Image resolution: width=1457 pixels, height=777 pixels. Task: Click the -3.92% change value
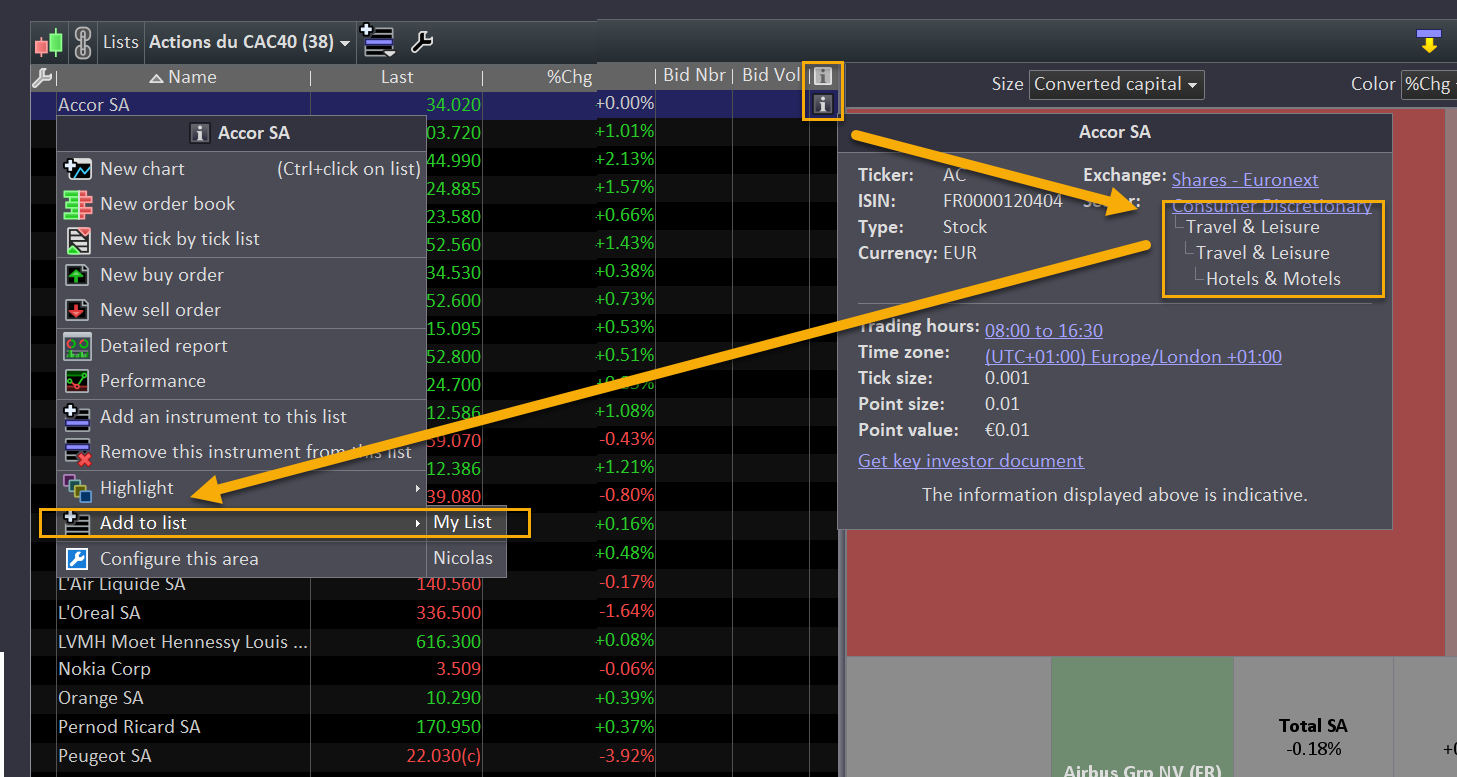pos(625,756)
